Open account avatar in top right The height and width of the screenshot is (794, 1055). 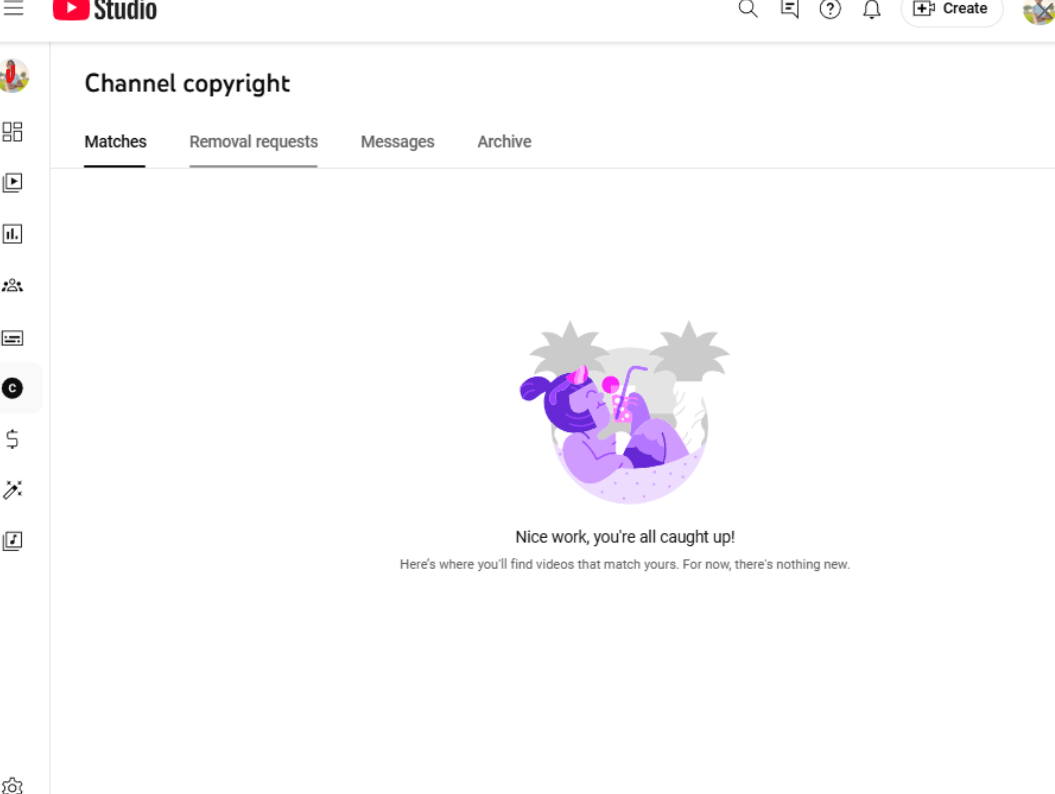[1039, 10]
